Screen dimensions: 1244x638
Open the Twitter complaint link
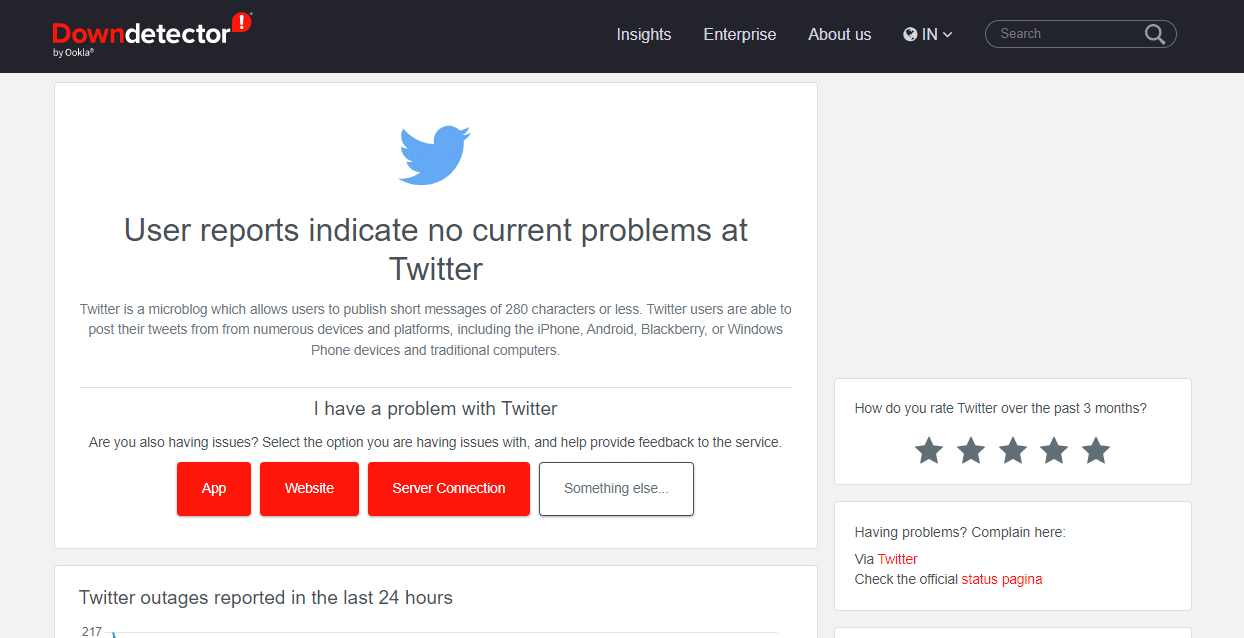(897, 559)
